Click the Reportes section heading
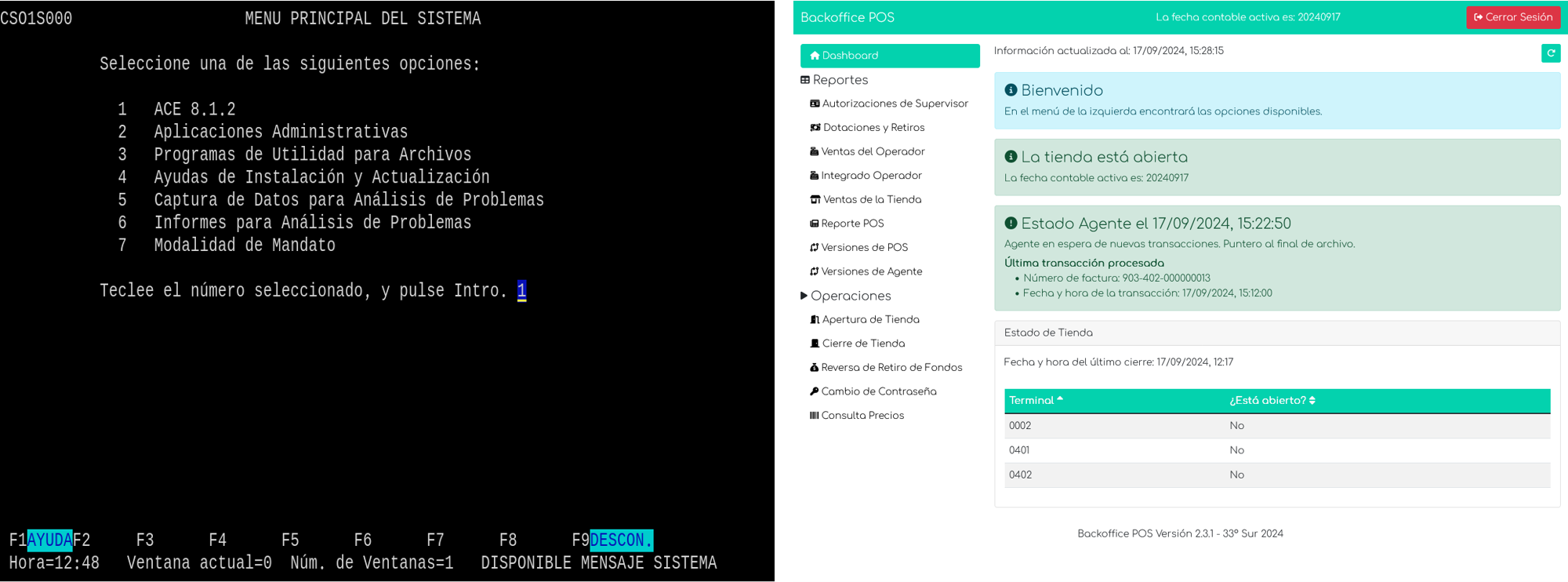 [x=840, y=80]
